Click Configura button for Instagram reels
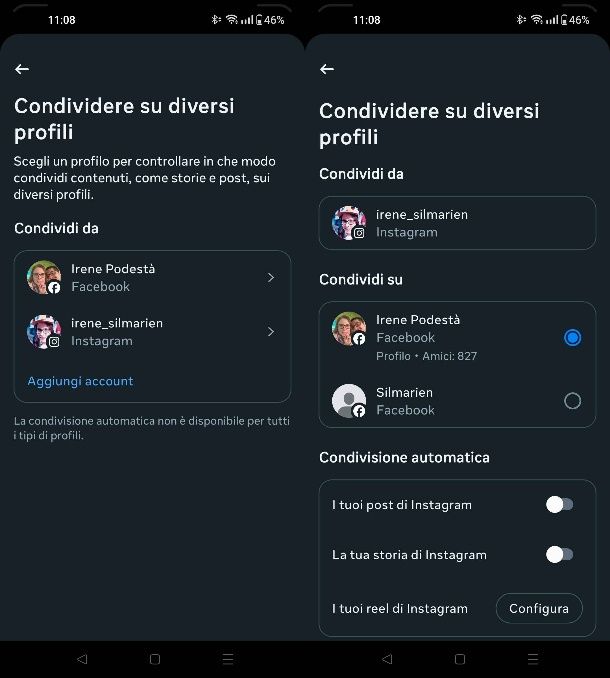The width and height of the screenshot is (610, 678). click(539, 608)
